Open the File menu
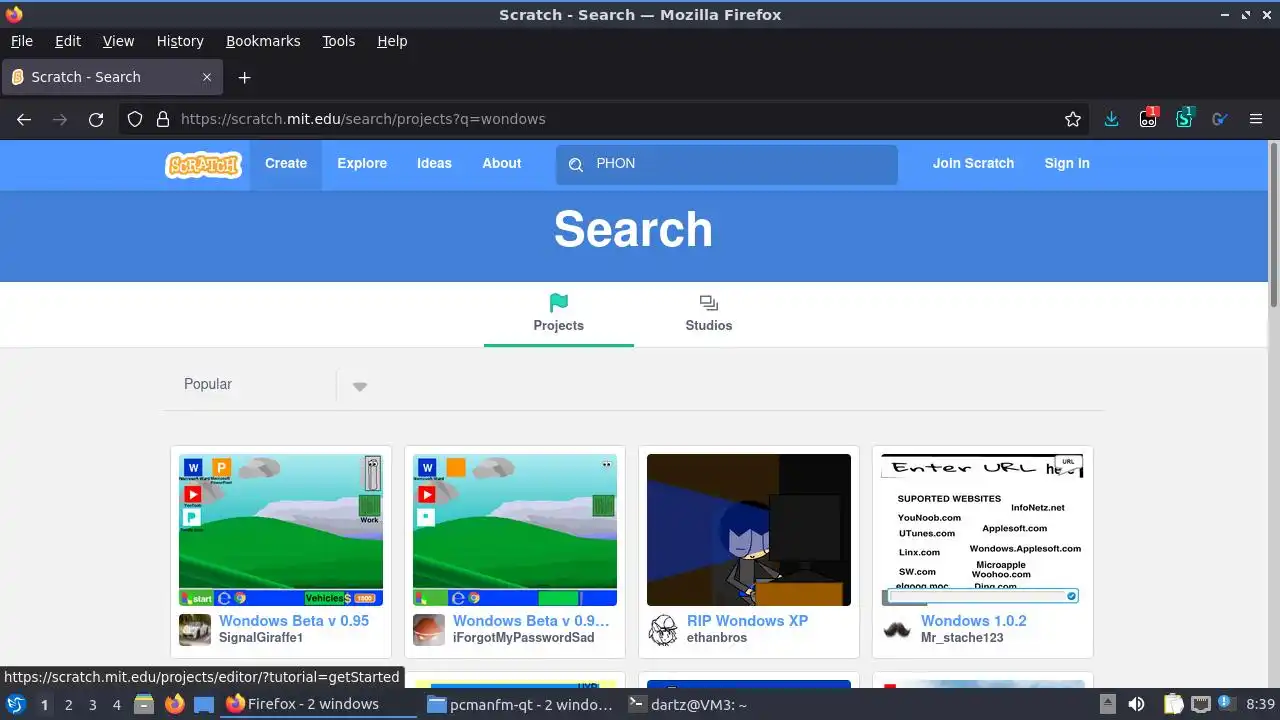1280x720 pixels. 22,41
